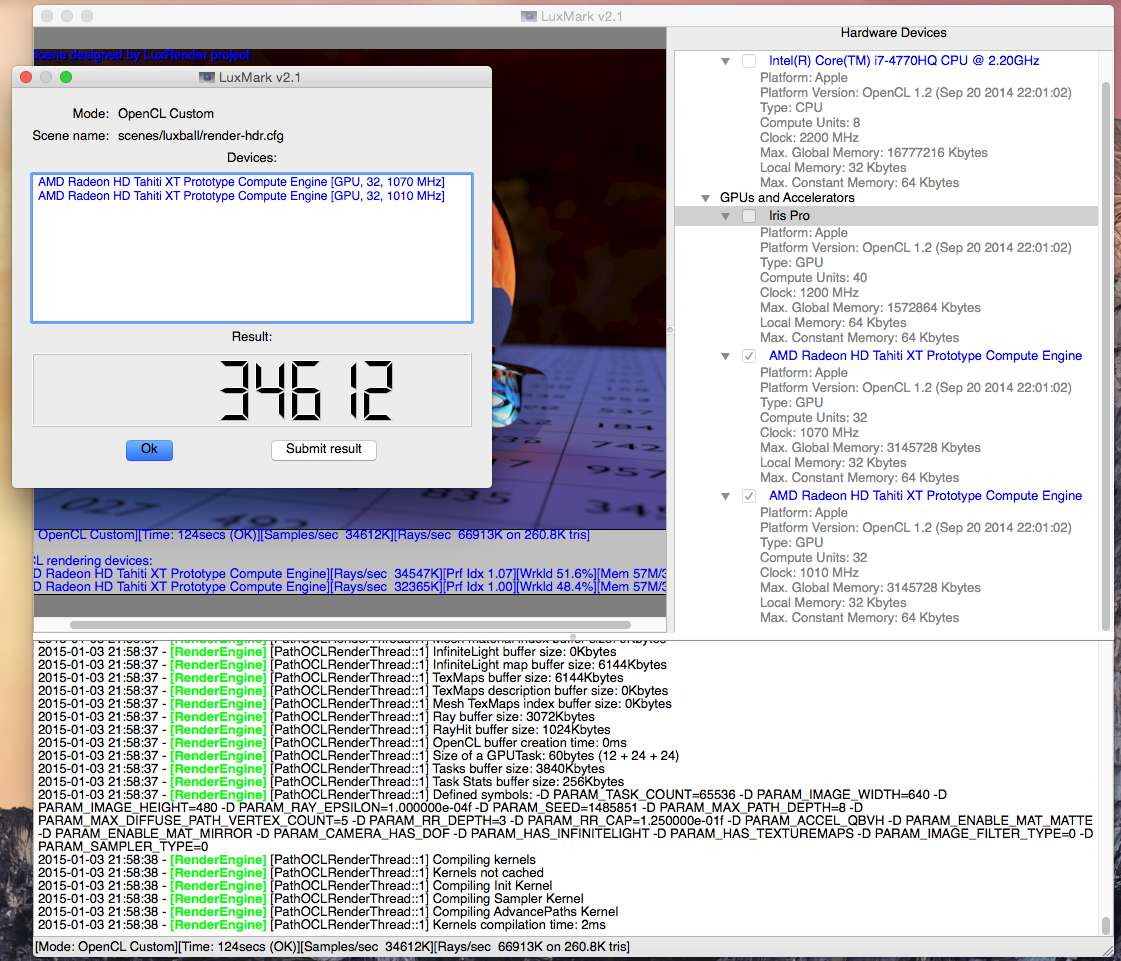Zoom the result dialog with green button
1121x961 pixels.
tap(66, 77)
